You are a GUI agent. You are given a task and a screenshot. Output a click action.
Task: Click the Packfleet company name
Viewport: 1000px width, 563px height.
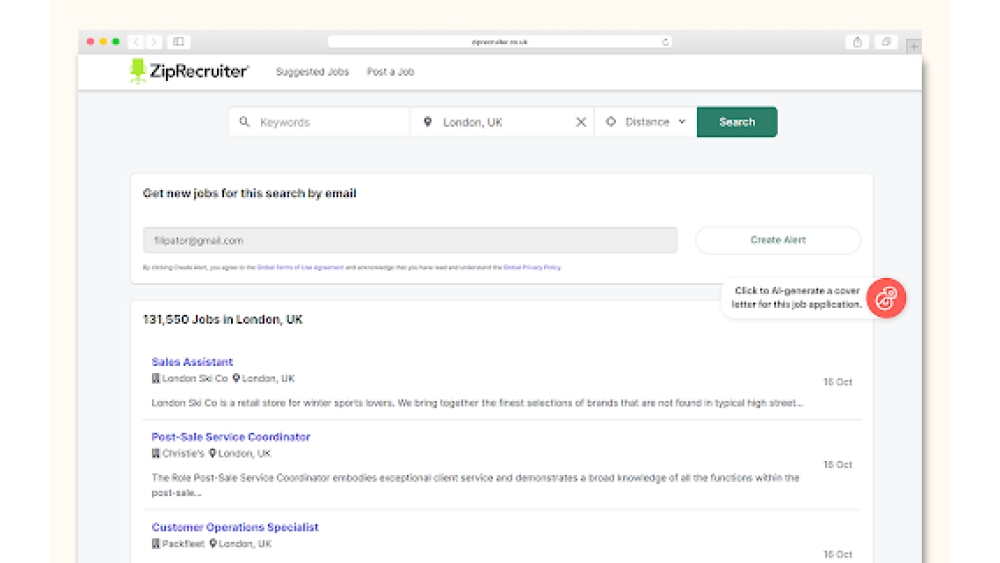[x=183, y=544]
